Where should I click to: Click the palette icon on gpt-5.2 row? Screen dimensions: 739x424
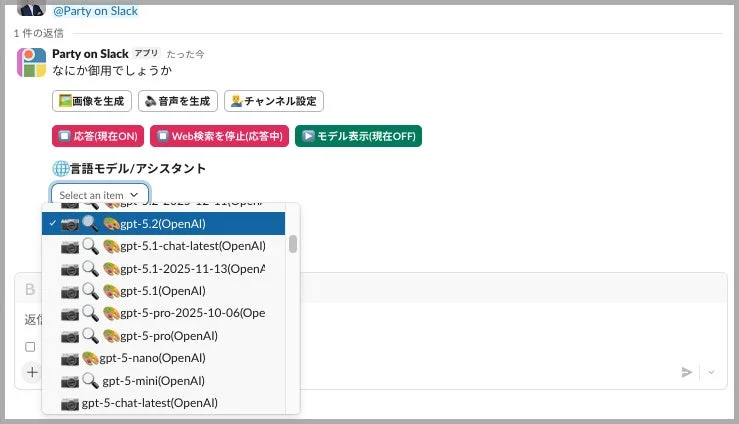pyautogui.click(x=111, y=224)
